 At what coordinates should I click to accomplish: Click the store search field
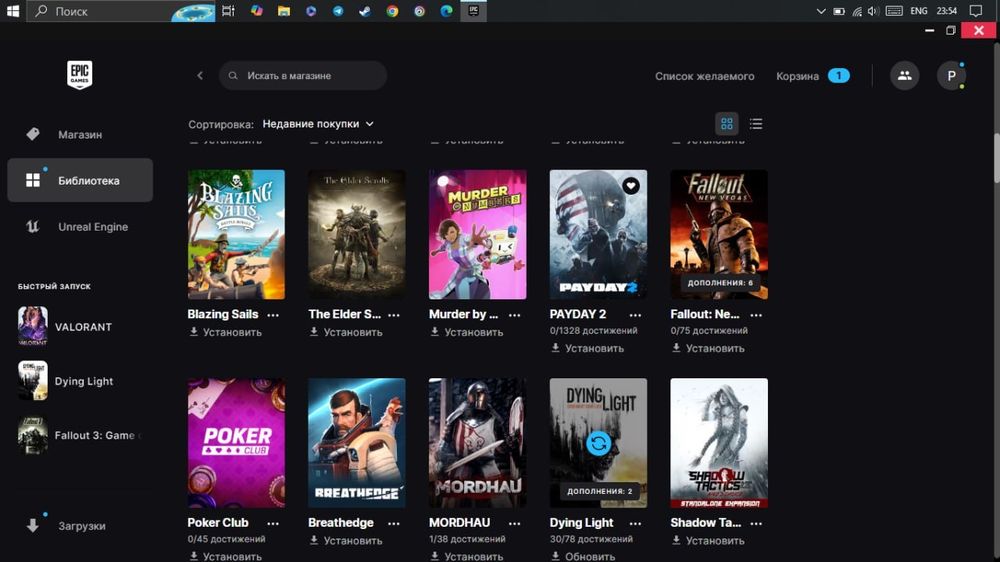tap(302, 75)
